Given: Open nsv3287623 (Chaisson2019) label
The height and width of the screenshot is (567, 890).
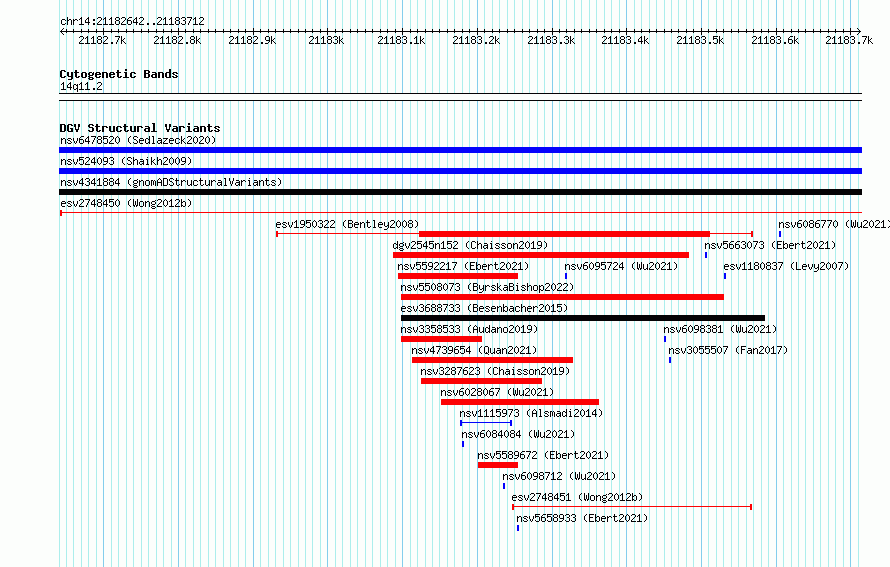Looking at the screenshot, I should (x=495, y=371).
